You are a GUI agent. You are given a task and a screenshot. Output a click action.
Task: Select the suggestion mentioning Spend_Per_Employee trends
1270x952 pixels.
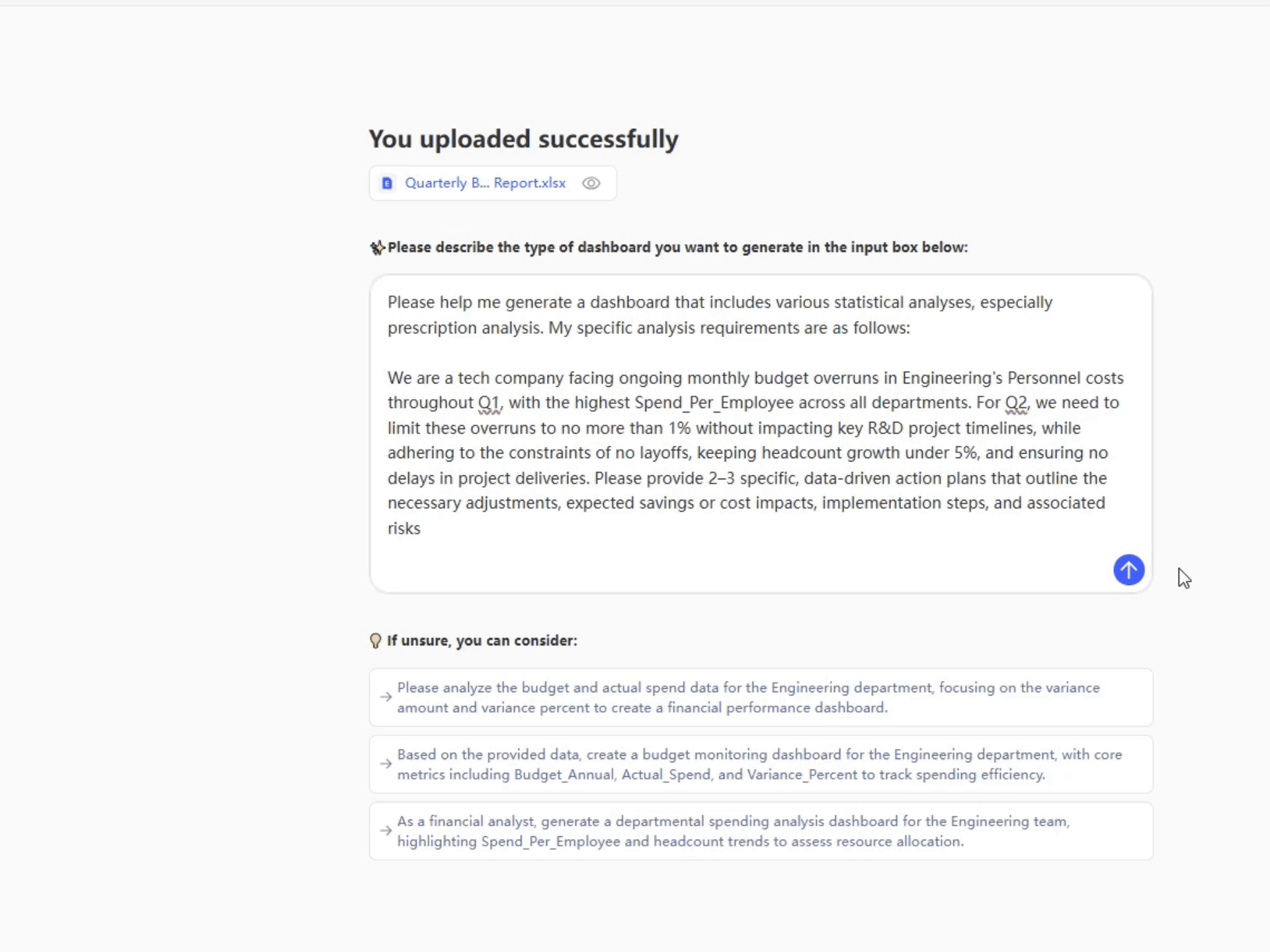pos(761,831)
